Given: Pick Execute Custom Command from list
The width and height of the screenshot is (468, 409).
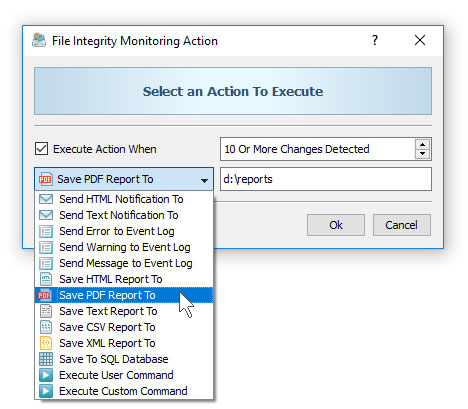Looking at the screenshot, I should click(x=124, y=391).
